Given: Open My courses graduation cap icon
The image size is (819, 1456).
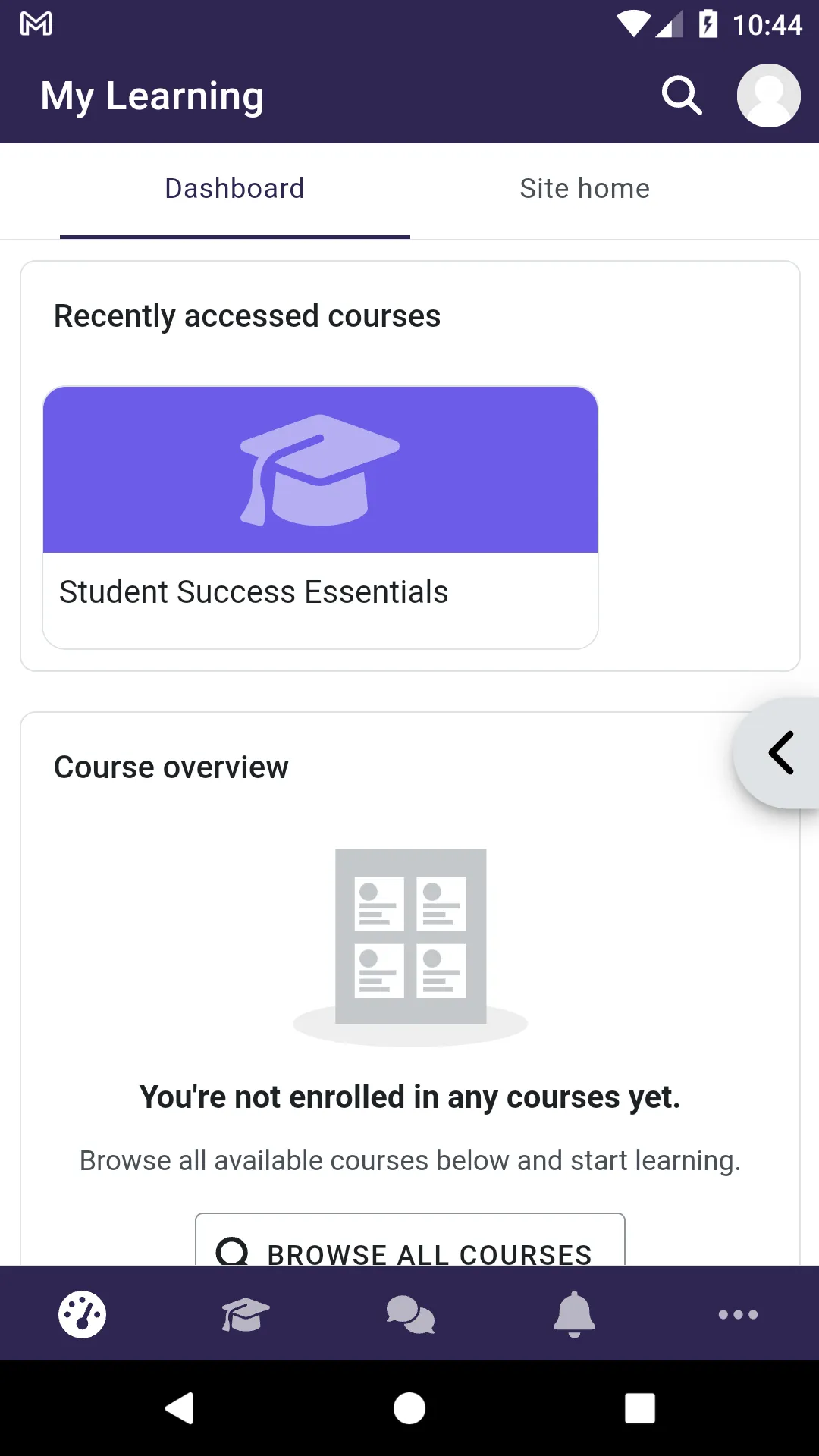Looking at the screenshot, I should [x=246, y=1314].
